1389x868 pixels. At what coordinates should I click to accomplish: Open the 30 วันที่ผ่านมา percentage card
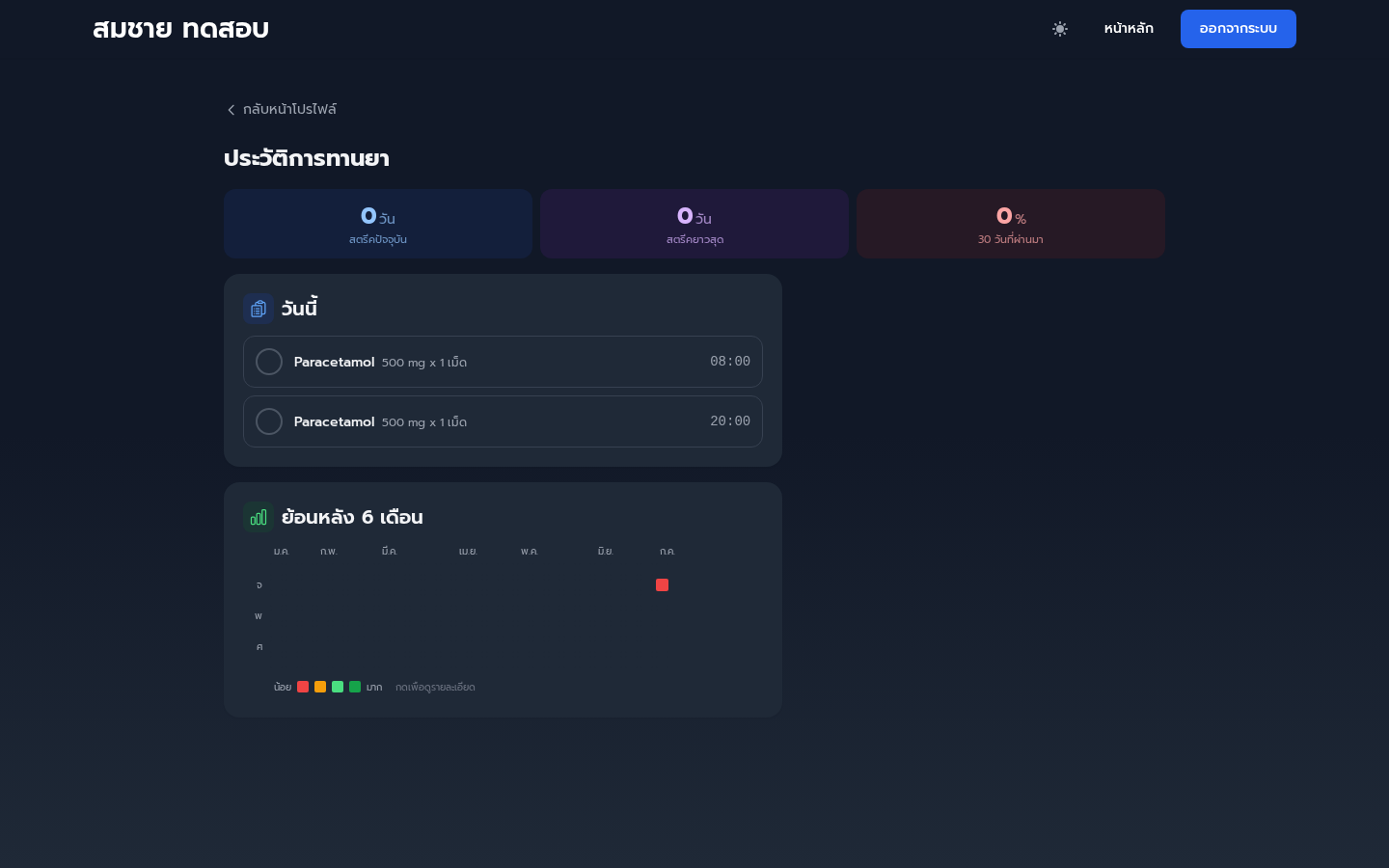point(1011,224)
